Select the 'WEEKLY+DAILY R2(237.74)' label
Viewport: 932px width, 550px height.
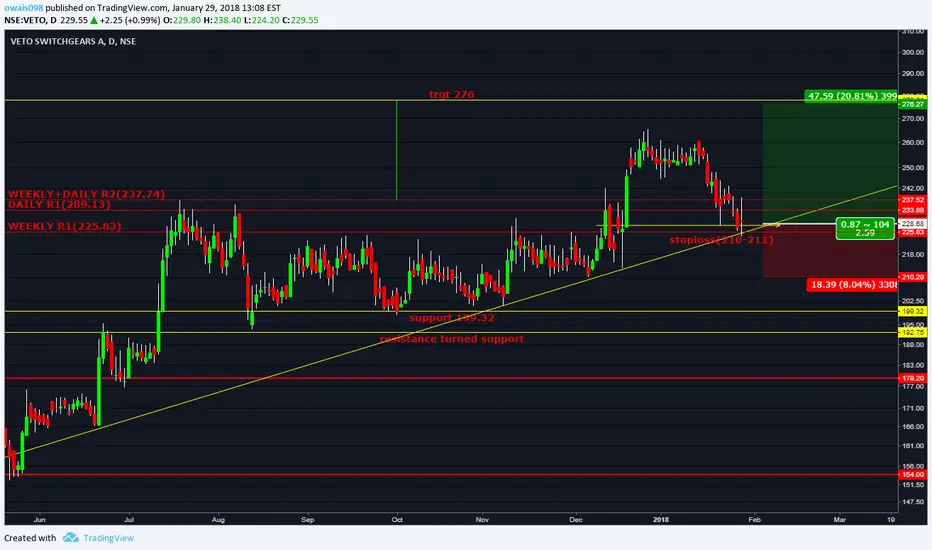[86, 194]
